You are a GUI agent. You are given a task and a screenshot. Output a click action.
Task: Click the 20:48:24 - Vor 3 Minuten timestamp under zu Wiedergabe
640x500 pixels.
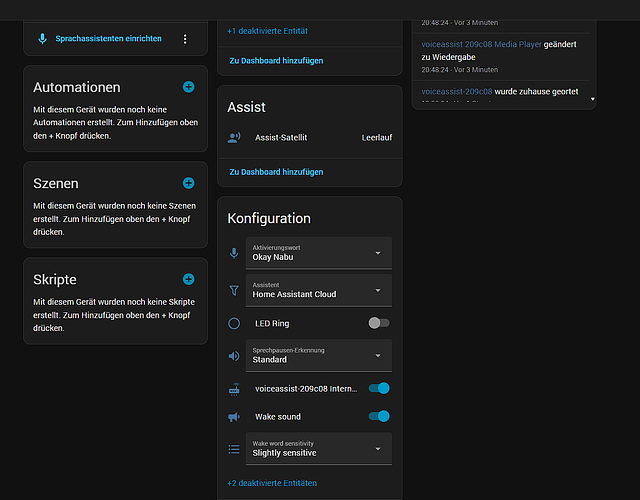click(460, 70)
